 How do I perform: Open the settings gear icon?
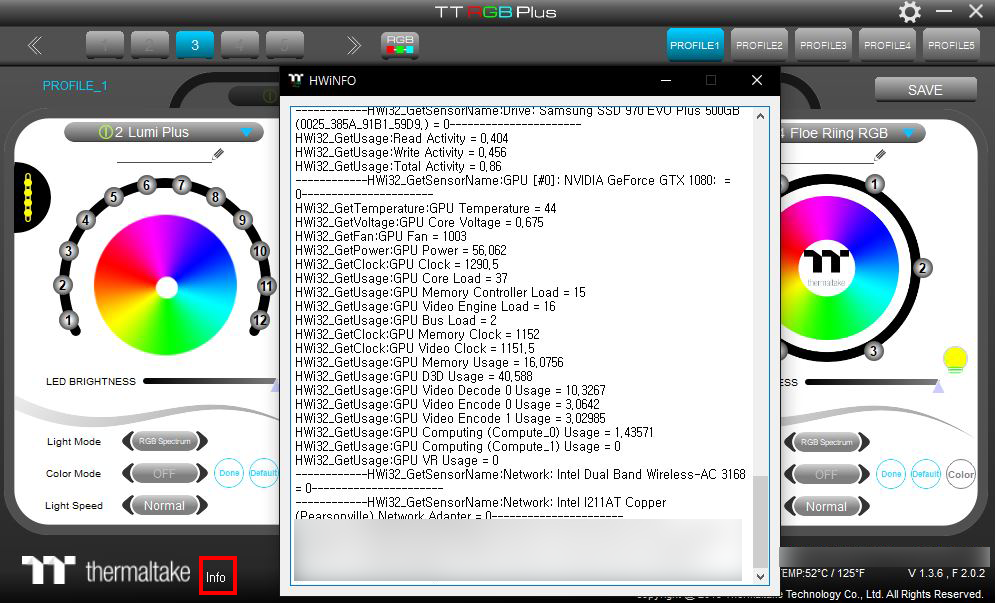point(910,12)
